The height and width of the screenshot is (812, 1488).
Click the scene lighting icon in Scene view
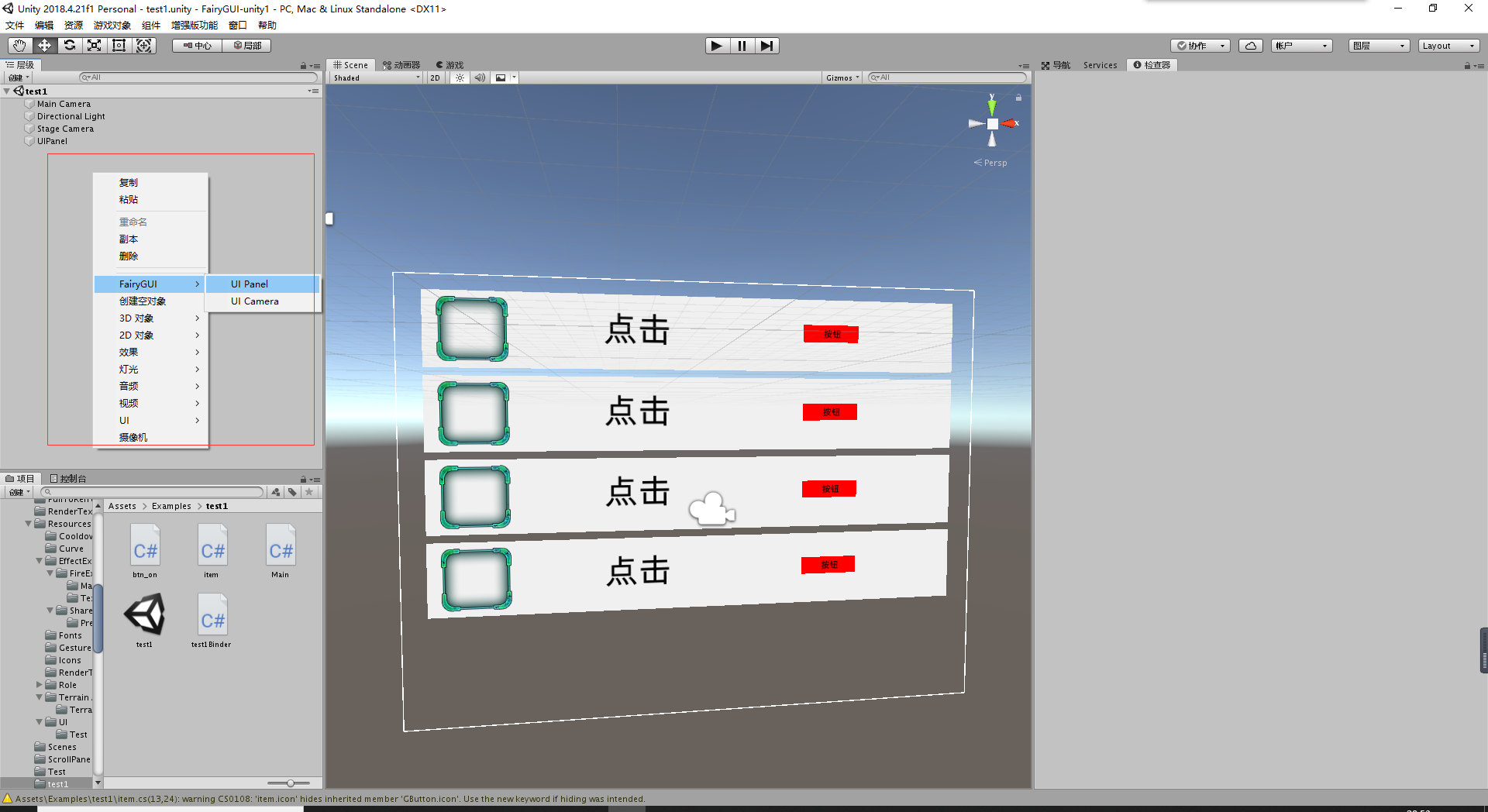pyautogui.click(x=460, y=77)
